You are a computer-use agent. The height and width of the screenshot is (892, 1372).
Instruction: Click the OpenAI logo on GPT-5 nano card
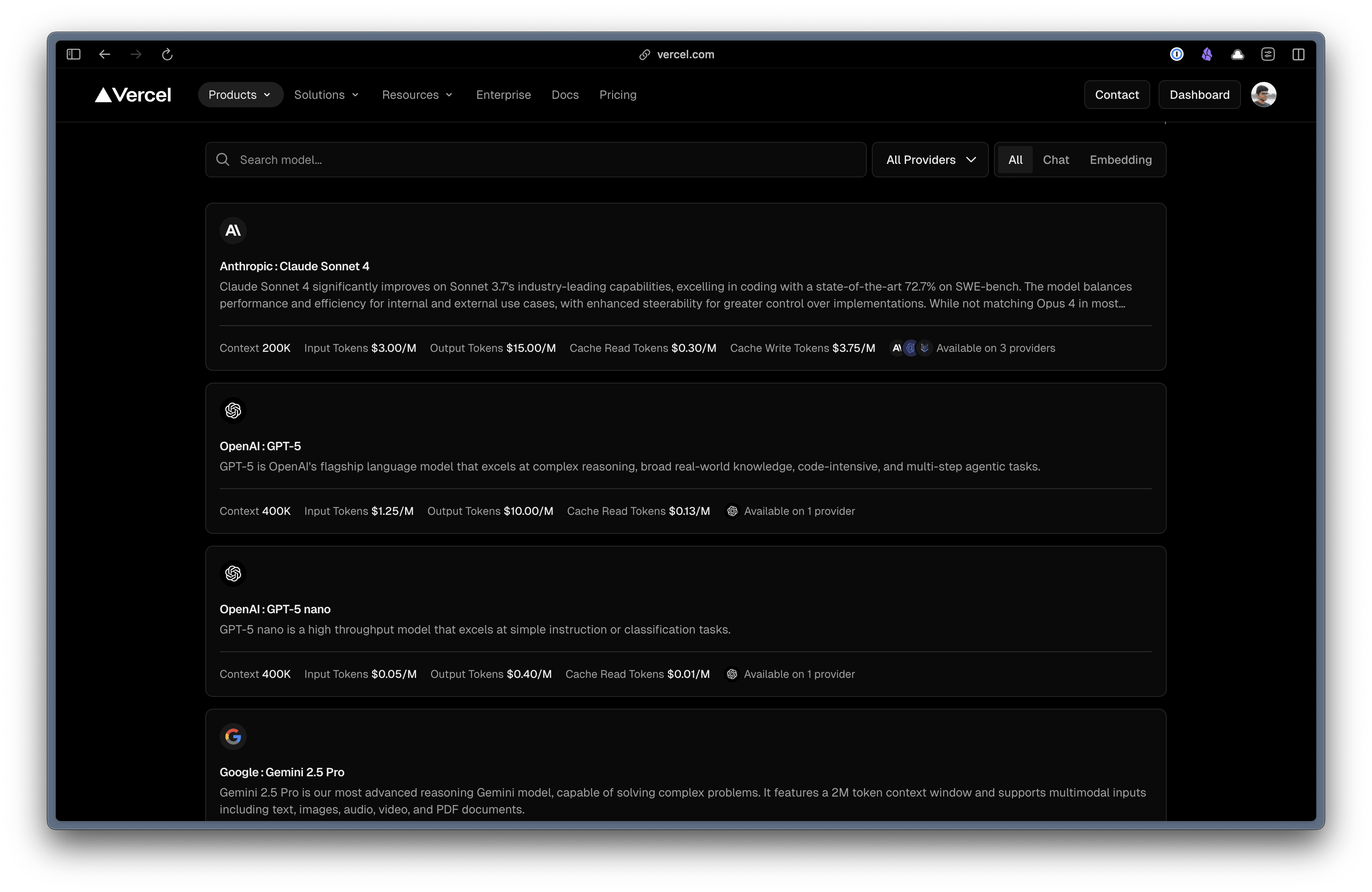(x=233, y=574)
